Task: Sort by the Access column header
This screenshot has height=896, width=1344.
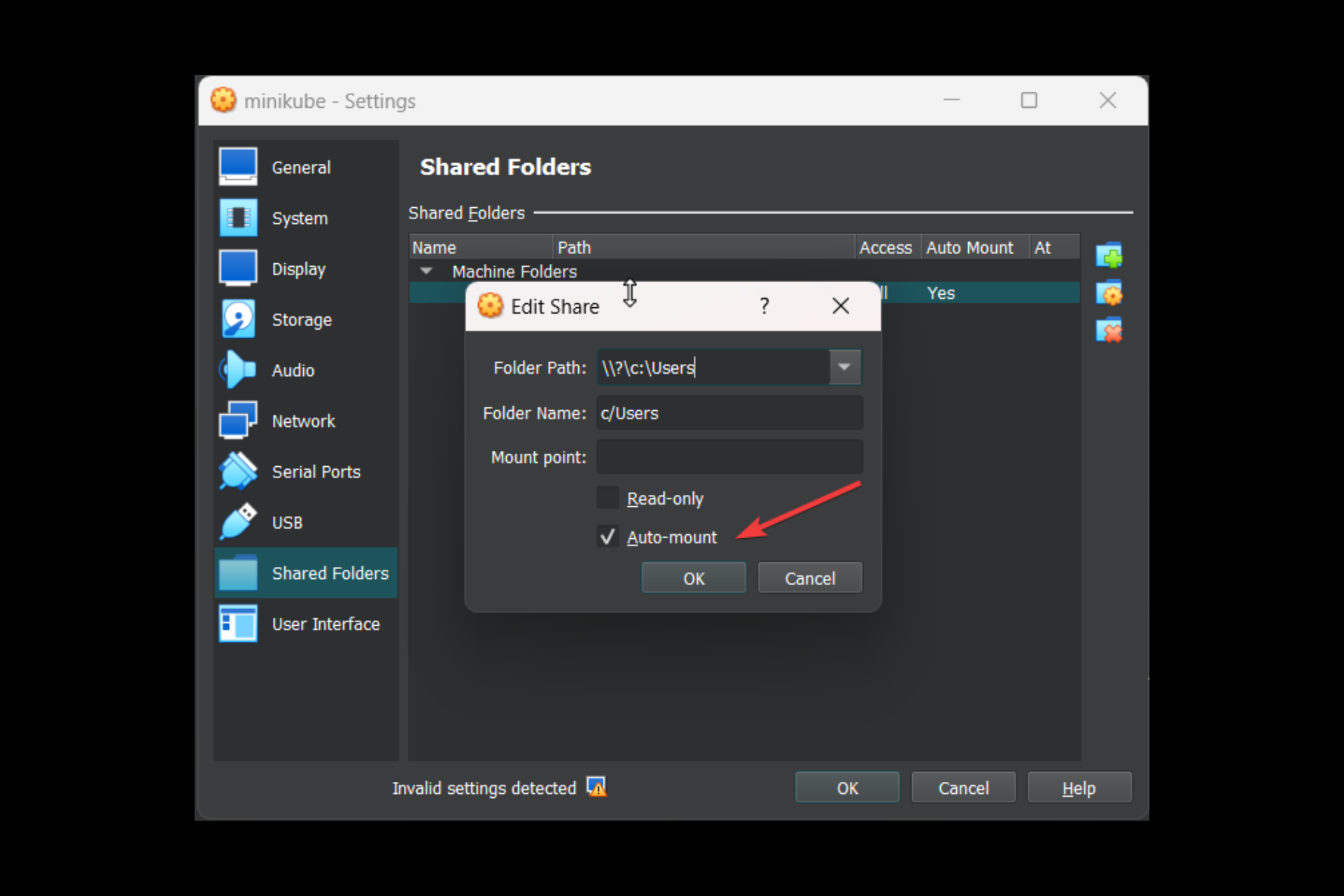Action: click(888, 247)
